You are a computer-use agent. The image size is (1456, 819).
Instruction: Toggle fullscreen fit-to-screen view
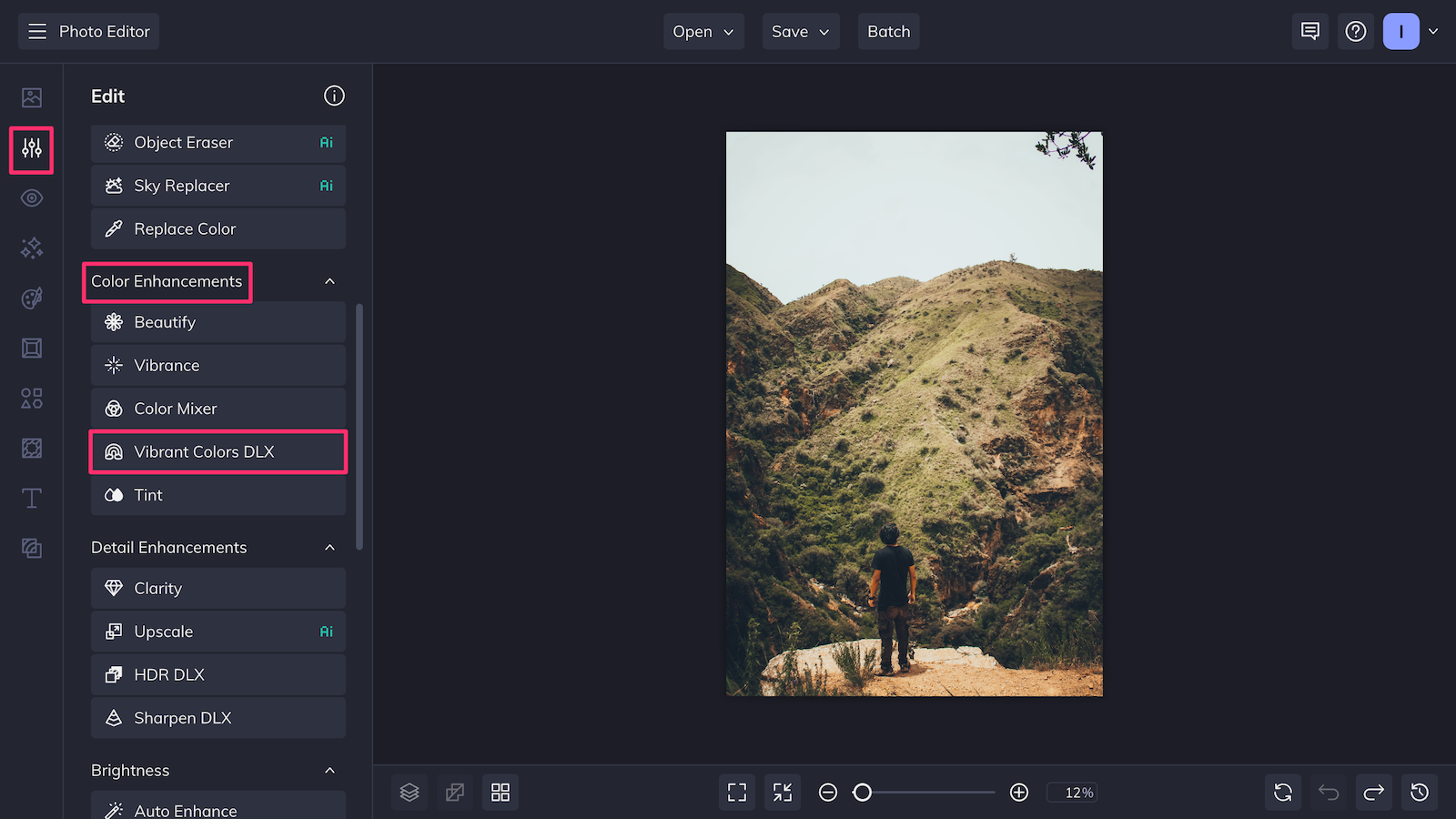pyautogui.click(x=737, y=792)
